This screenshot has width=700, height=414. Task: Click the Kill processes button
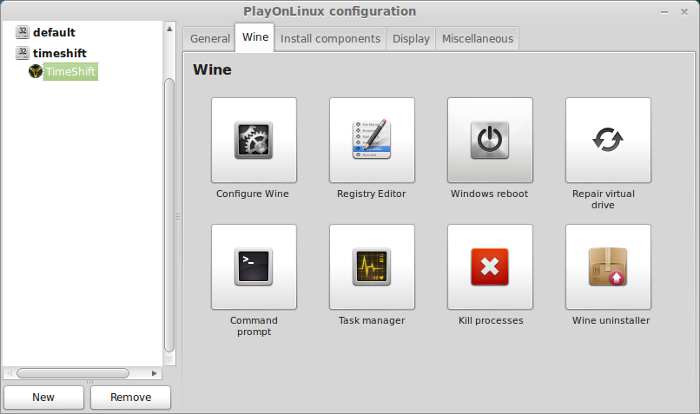[490, 267]
